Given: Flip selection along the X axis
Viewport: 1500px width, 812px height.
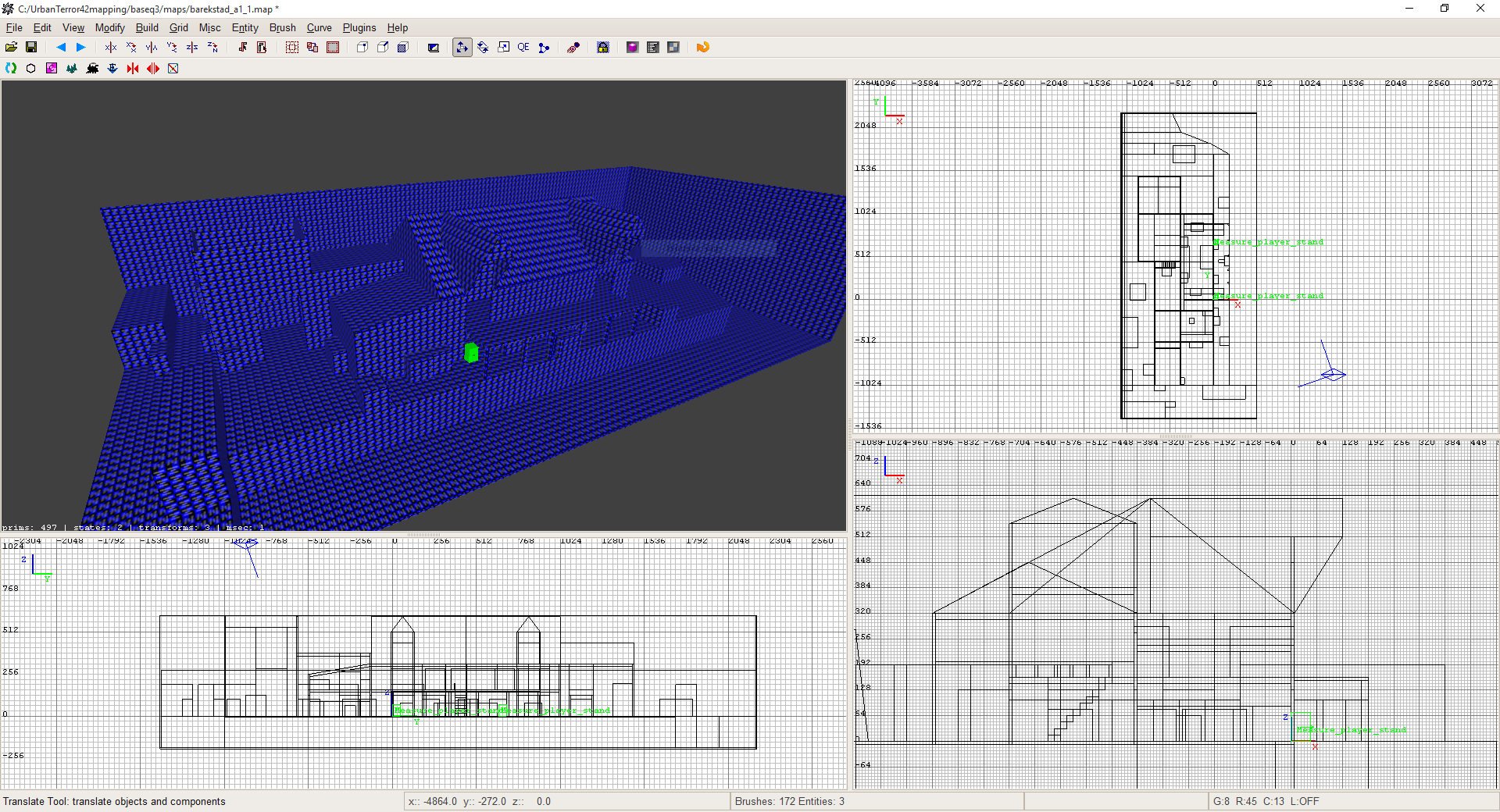Looking at the screenshot, I should point(111,48).
